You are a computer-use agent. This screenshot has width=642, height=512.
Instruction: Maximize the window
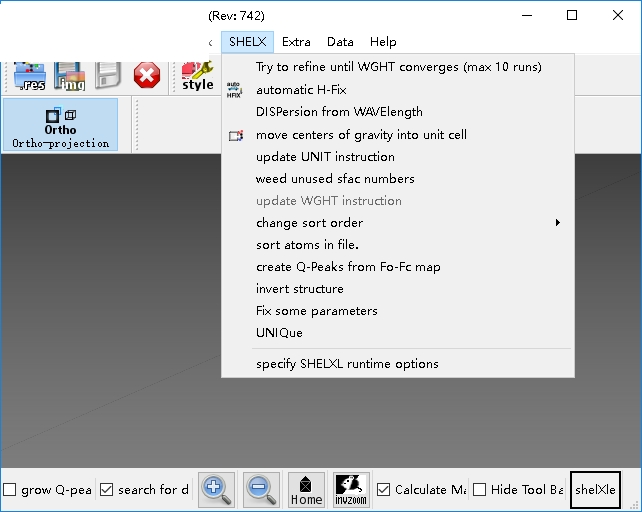coord(572,16)
